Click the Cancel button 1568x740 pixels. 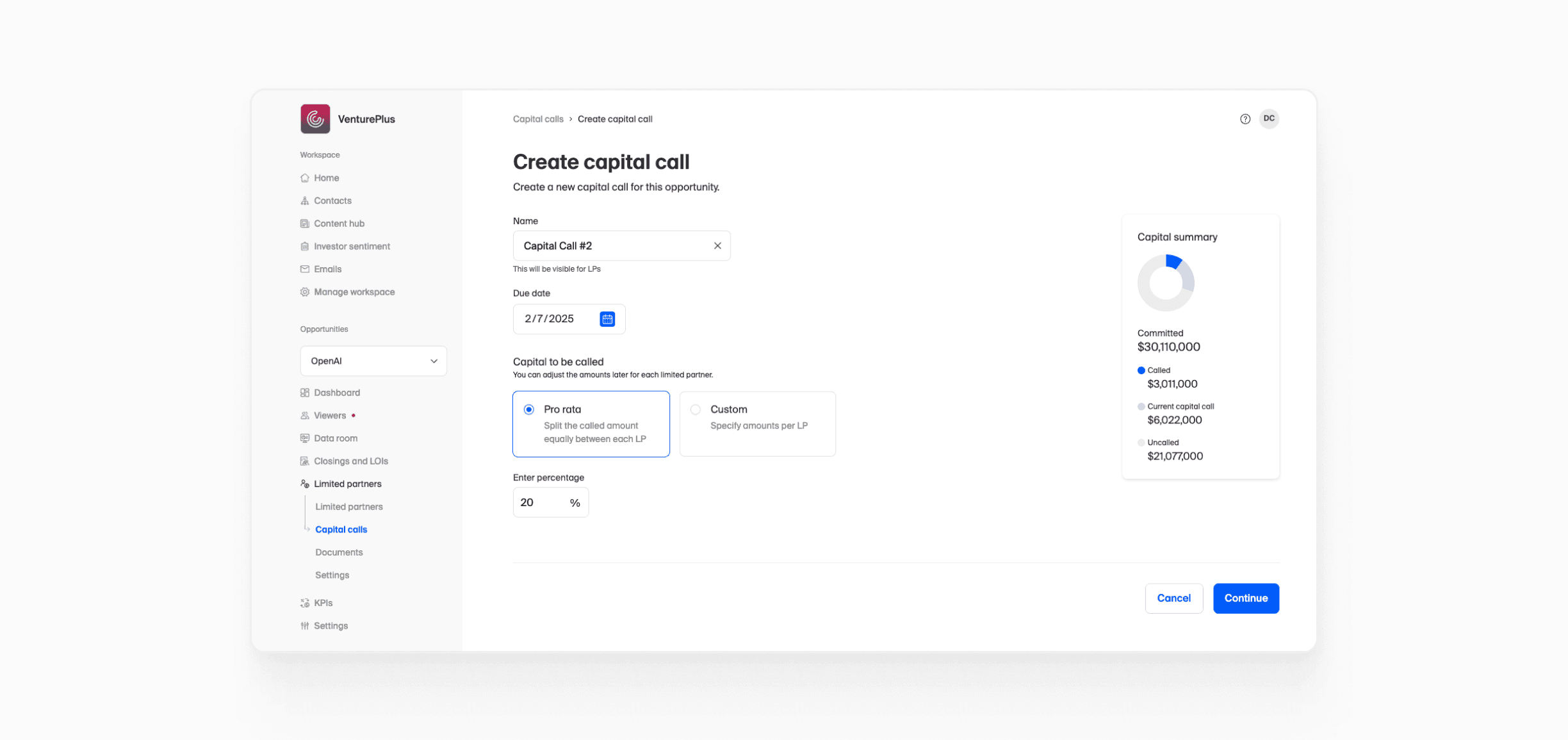point(1173,598)
